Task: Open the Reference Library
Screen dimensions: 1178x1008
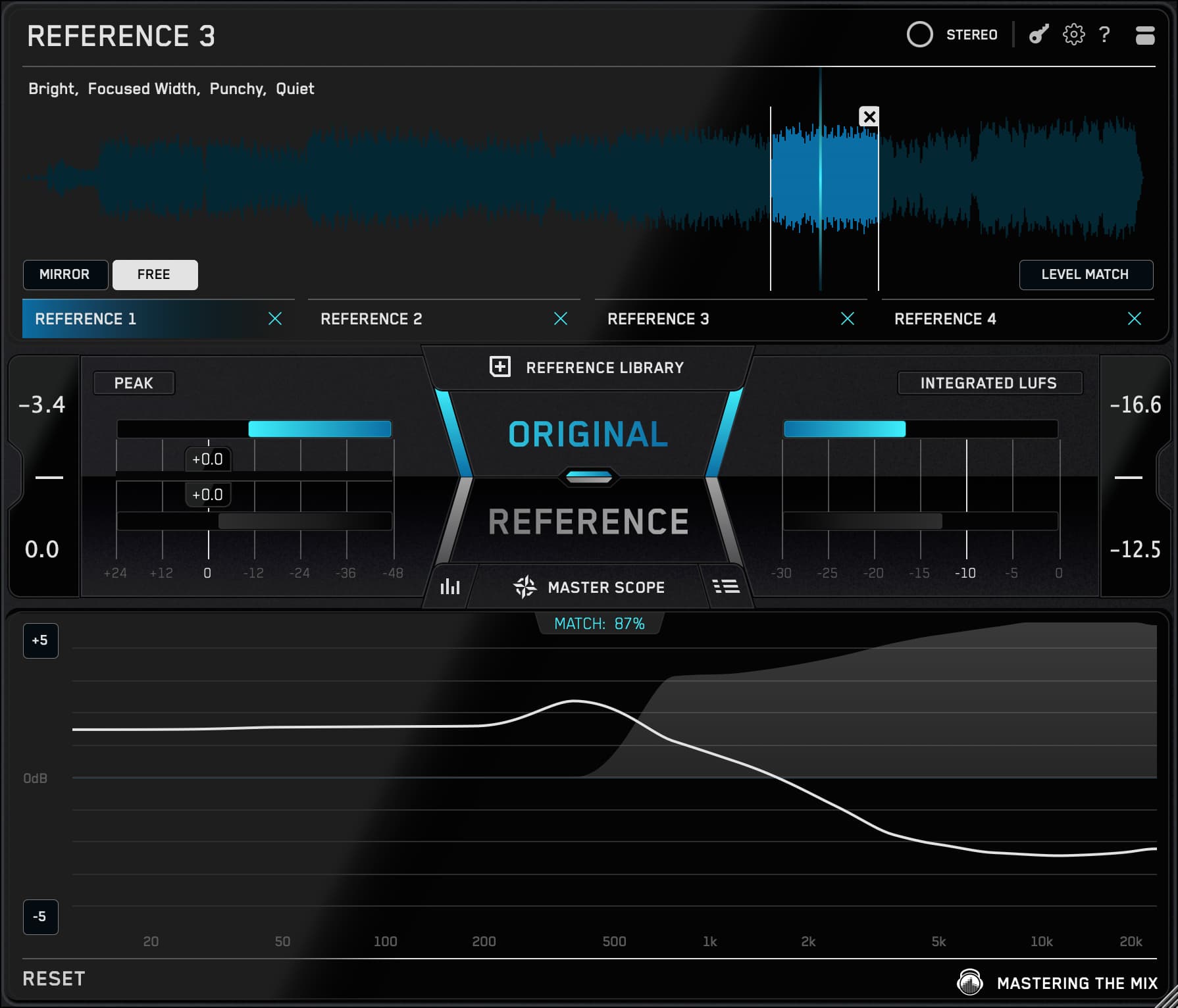Action: [x=587, y=367]
